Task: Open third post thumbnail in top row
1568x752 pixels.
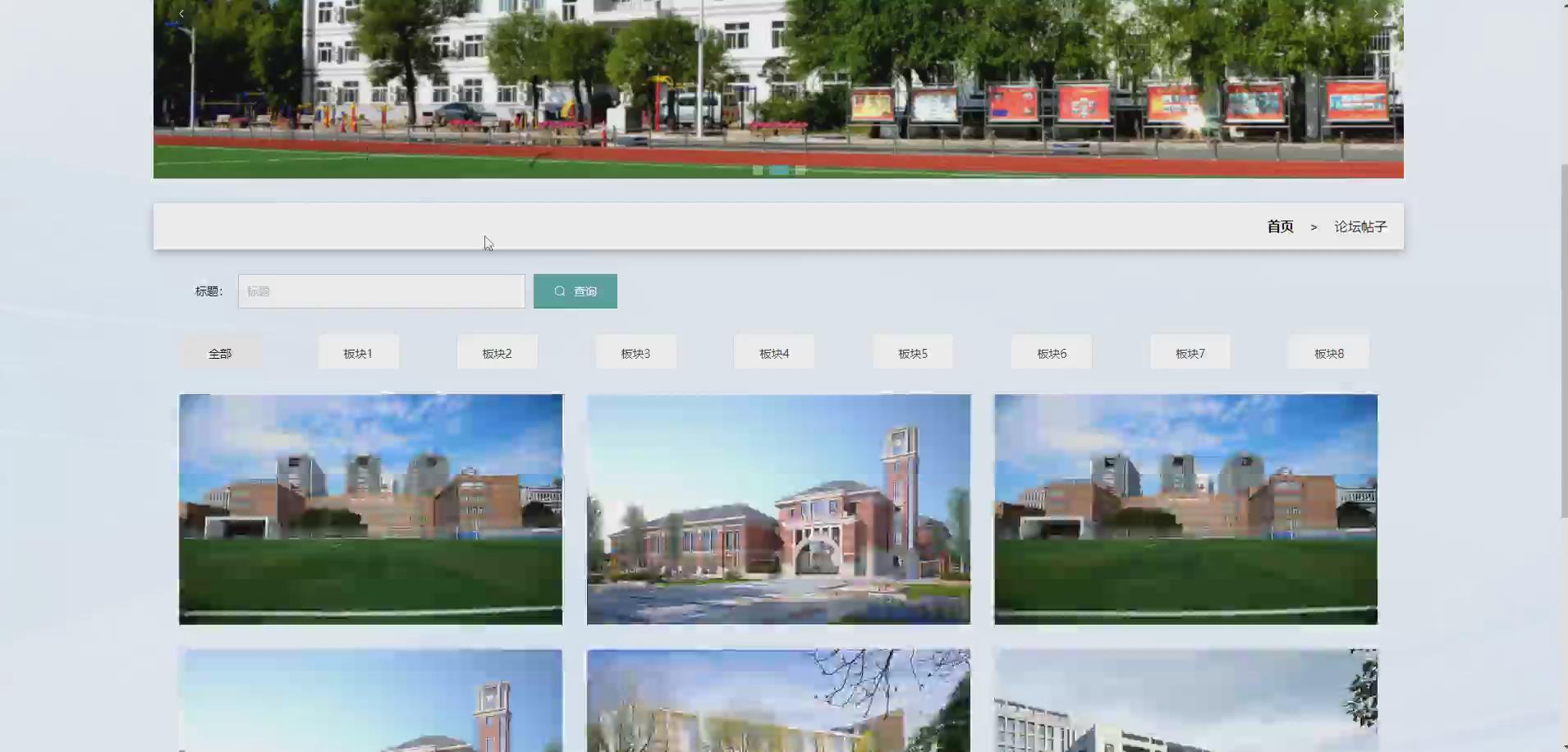Action: 1185,509
